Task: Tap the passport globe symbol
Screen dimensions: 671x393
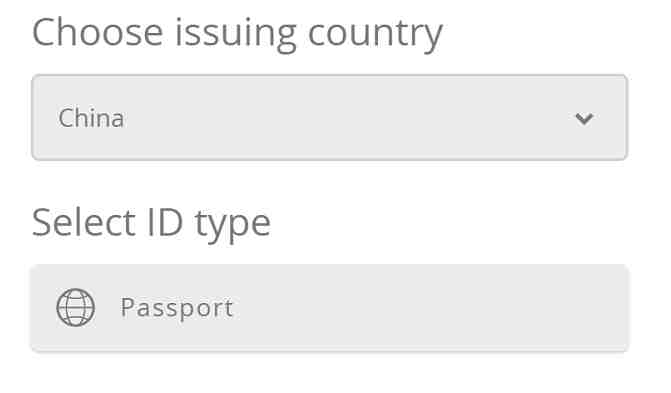Action: [76, 307]
